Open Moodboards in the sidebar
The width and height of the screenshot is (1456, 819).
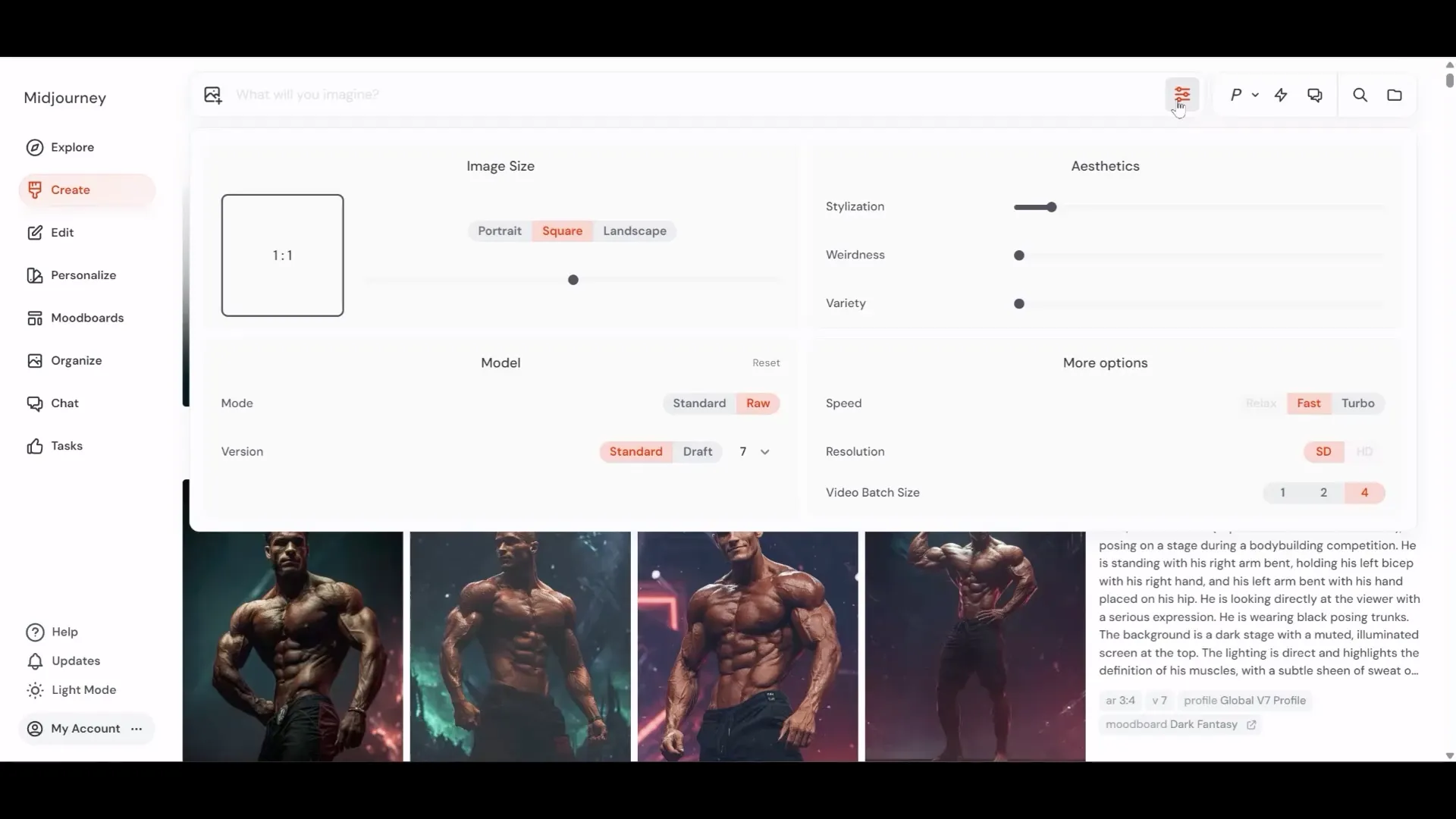[x=86, y=318]
